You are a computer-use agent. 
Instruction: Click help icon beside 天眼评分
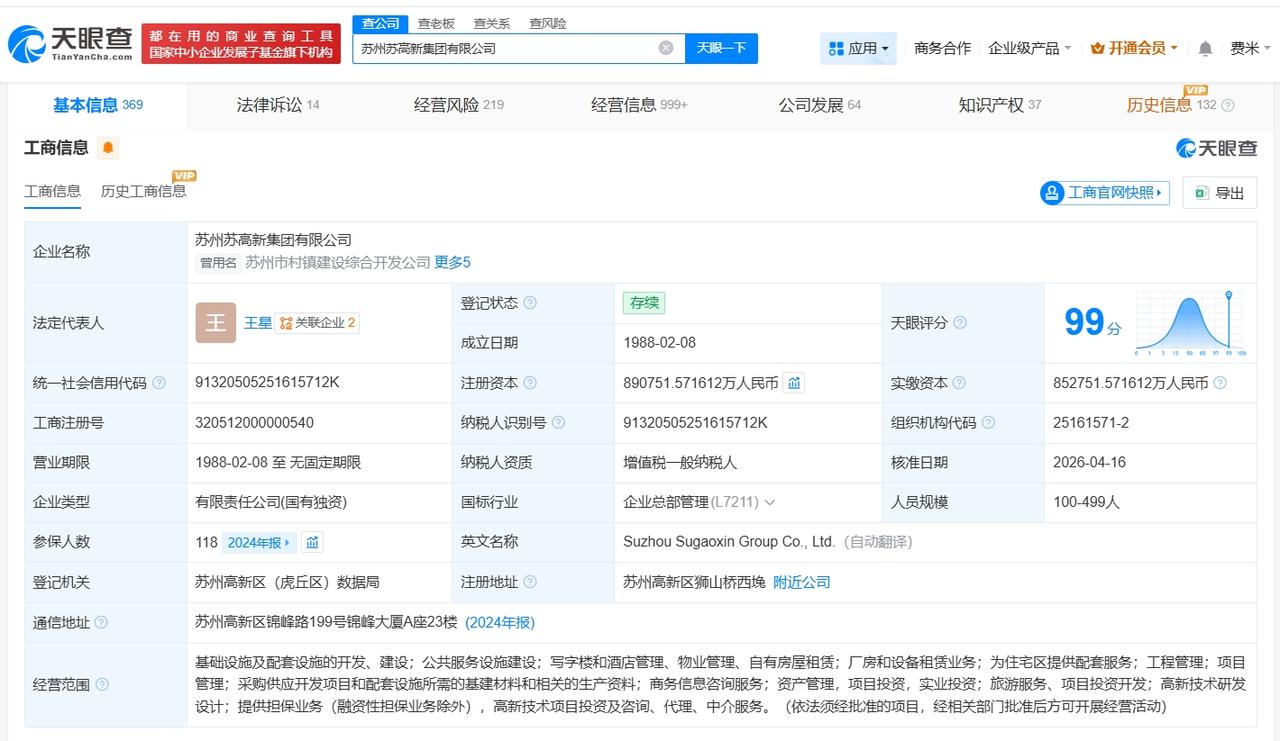click(960, 323)
